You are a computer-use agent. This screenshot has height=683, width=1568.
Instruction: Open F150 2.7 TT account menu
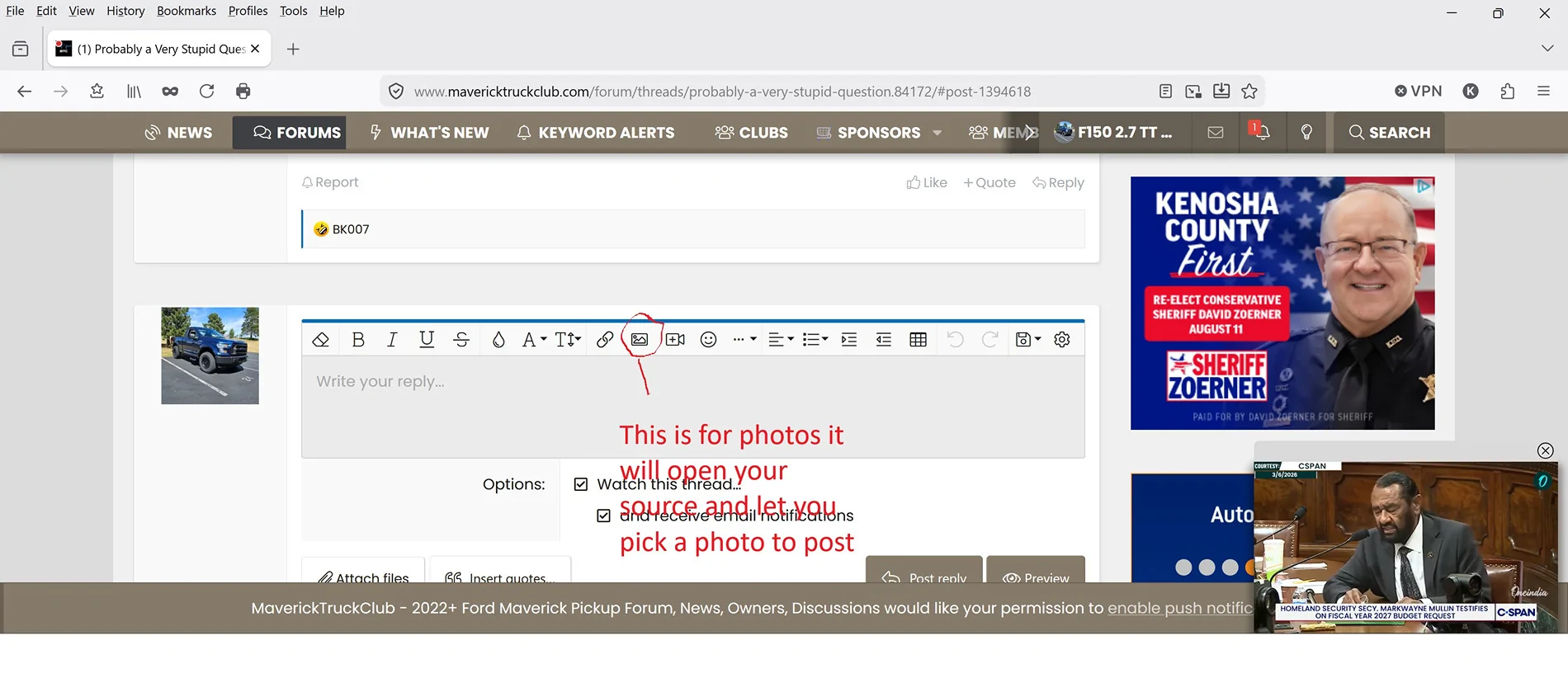(x=1114, y=133)
